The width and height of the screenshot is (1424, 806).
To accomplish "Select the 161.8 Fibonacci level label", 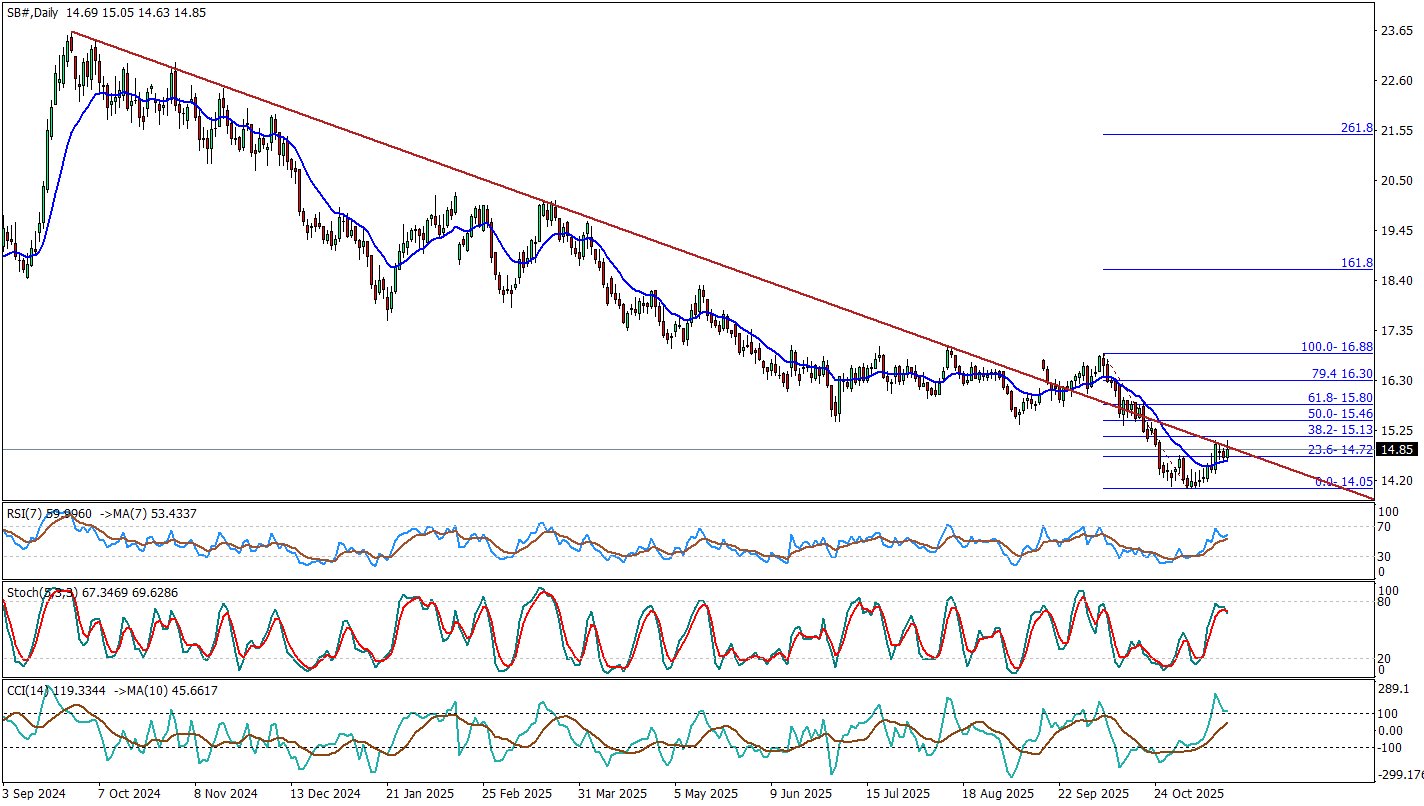I will pos(1356,263).
